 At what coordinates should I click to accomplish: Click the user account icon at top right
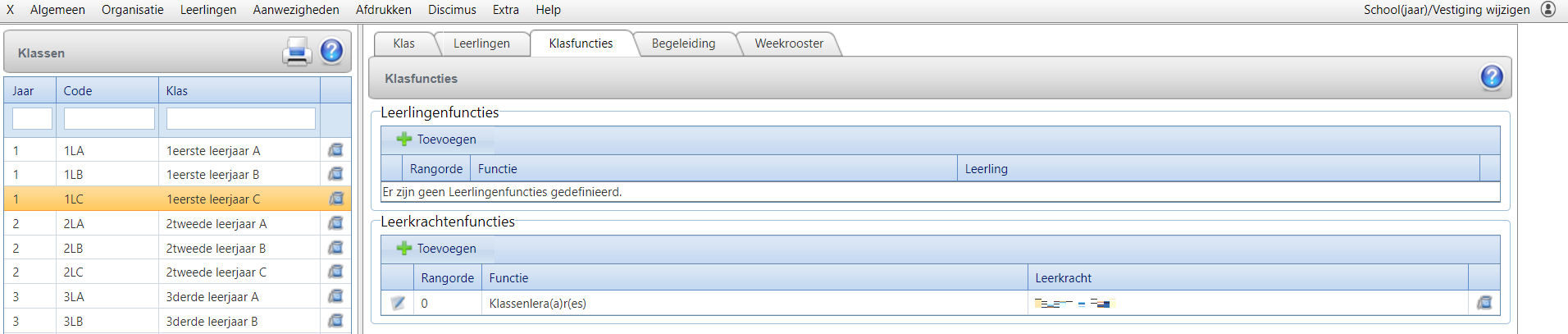pos(1548,10)
